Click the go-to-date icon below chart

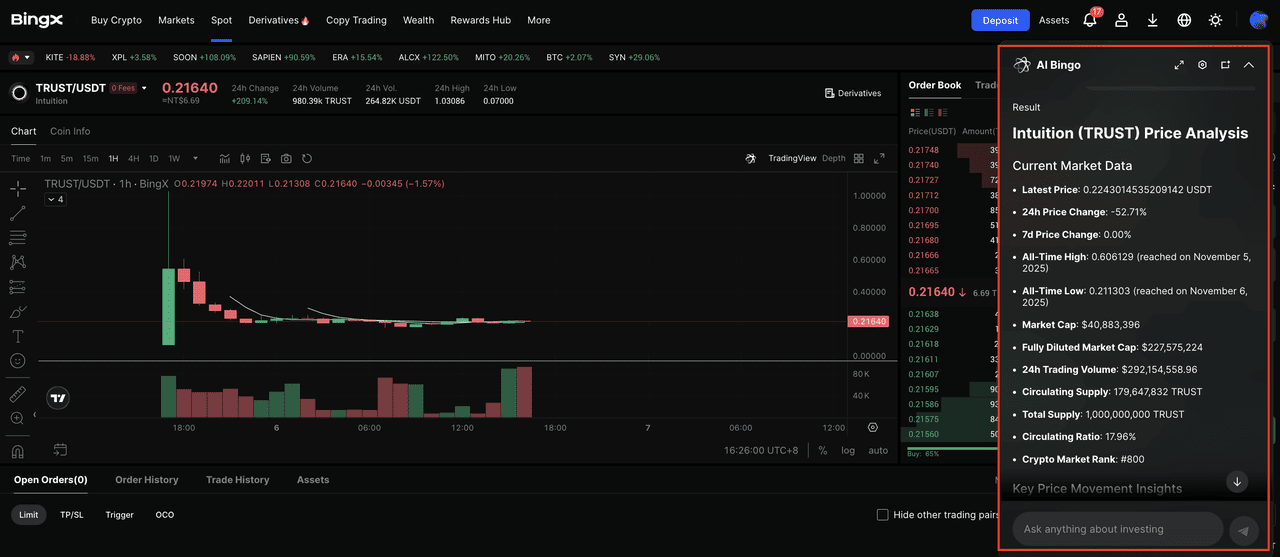click(x=60, y=450)
